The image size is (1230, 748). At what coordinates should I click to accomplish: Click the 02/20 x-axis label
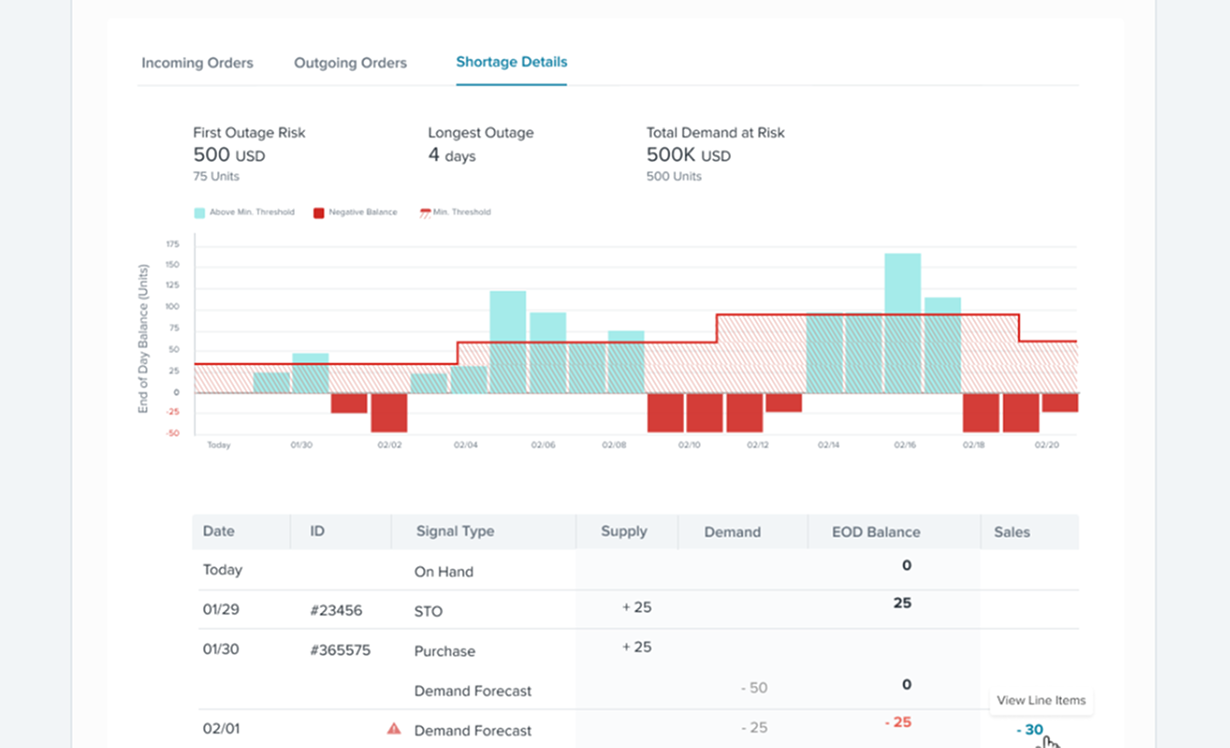tap(1047, 445)
